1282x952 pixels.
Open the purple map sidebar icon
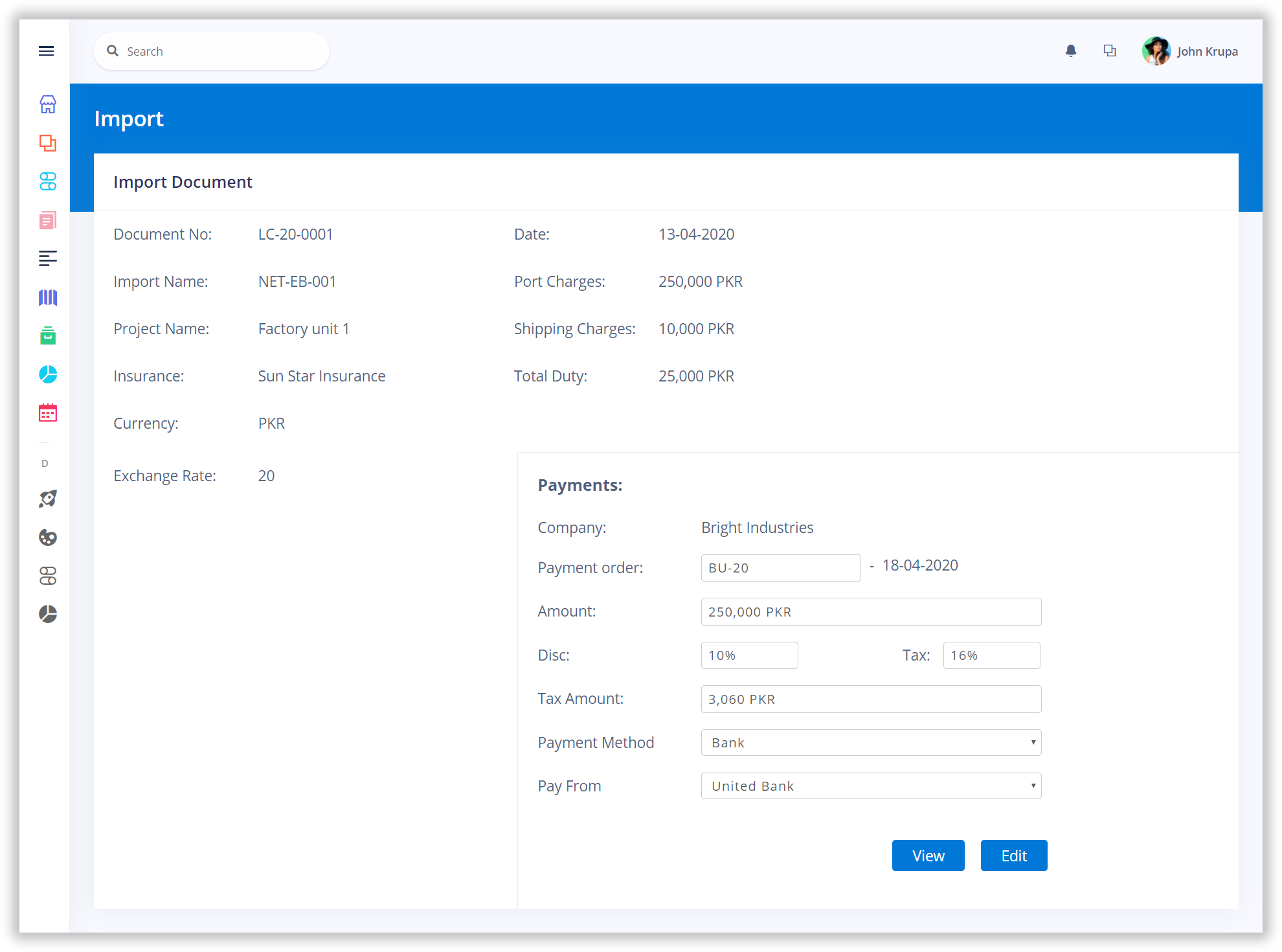(48, 297)
